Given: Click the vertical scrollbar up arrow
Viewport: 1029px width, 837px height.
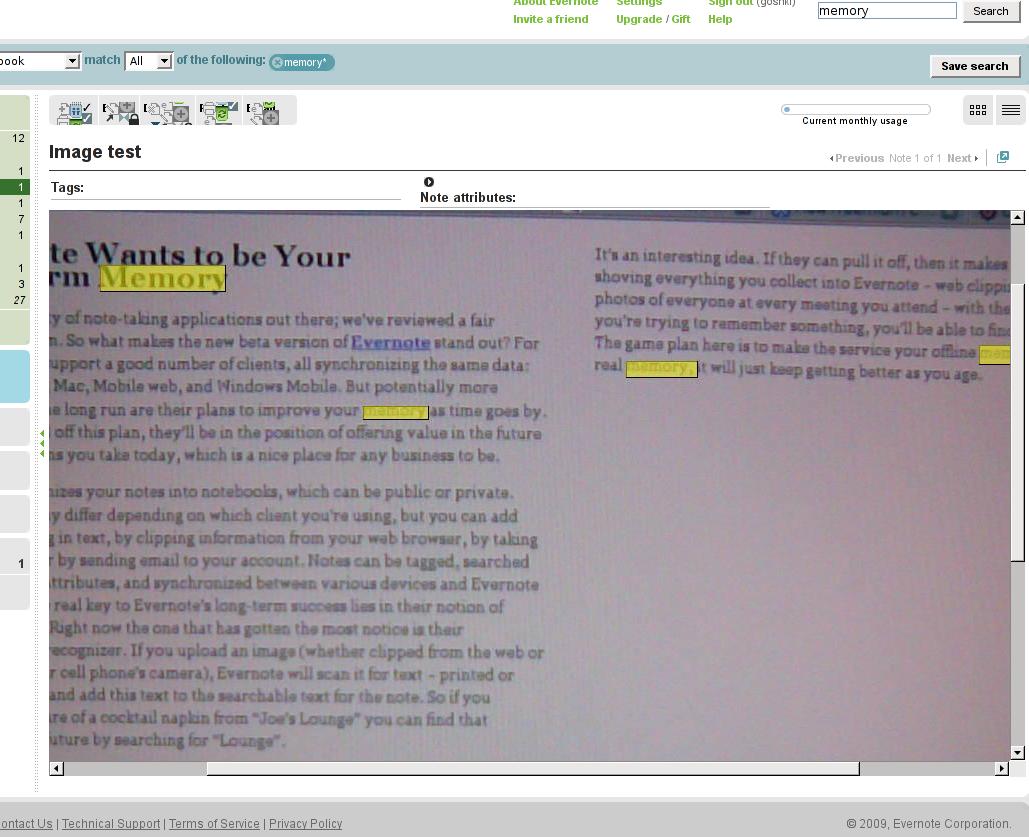Looking at the screenshot, I should 1017,217.
